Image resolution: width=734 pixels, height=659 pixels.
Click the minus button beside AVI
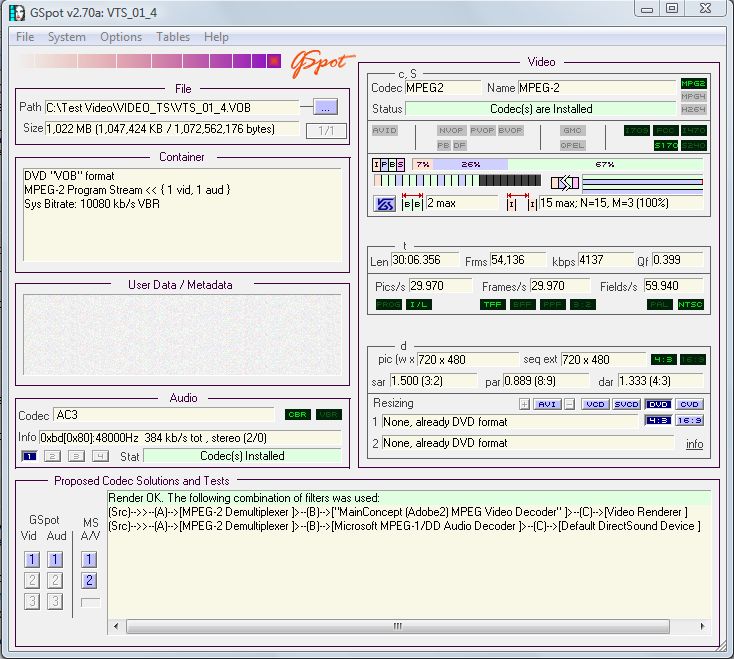pos(569,404)
